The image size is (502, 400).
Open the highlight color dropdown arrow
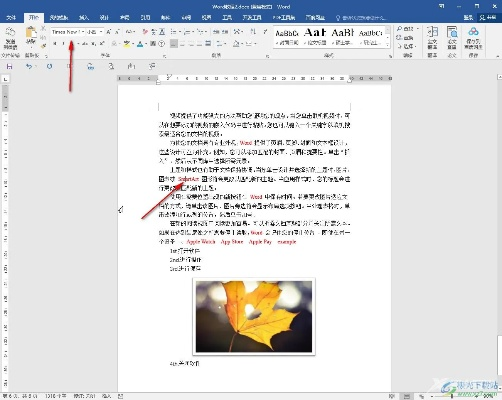click(133, 44)
